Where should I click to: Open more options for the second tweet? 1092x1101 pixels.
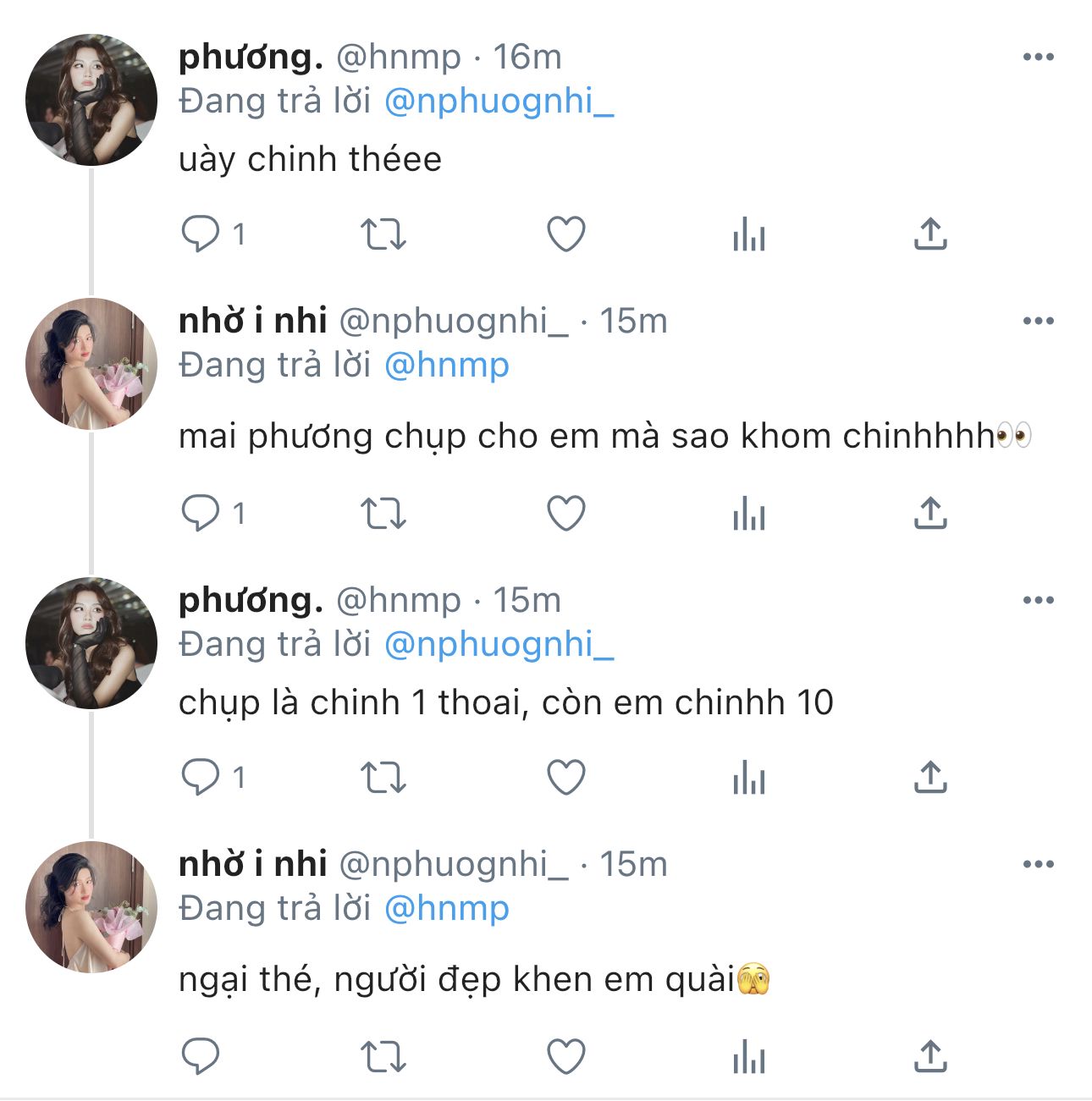point(1038,322)
